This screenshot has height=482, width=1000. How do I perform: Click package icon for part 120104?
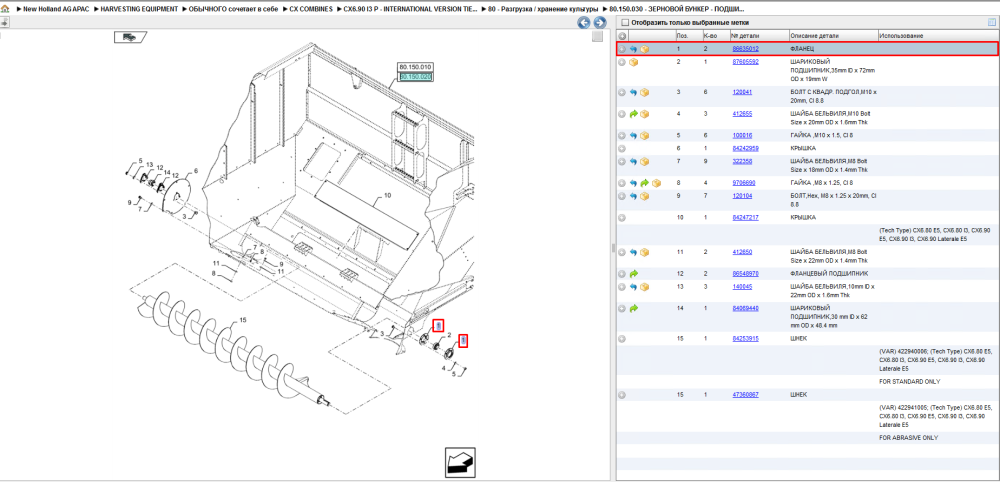[645, 196]
